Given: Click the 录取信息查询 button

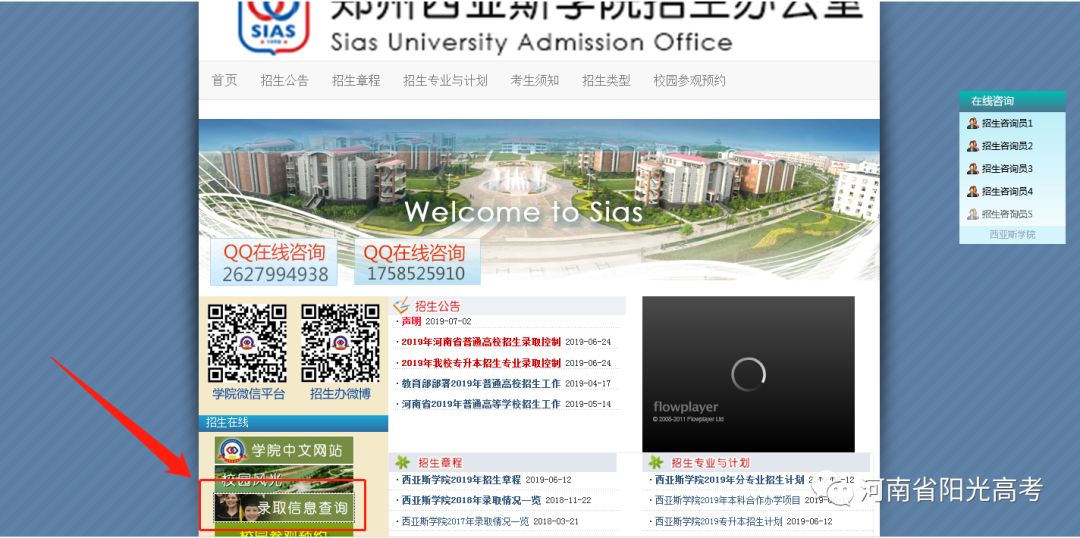Looking at the screenshot, I should point(284,508).
